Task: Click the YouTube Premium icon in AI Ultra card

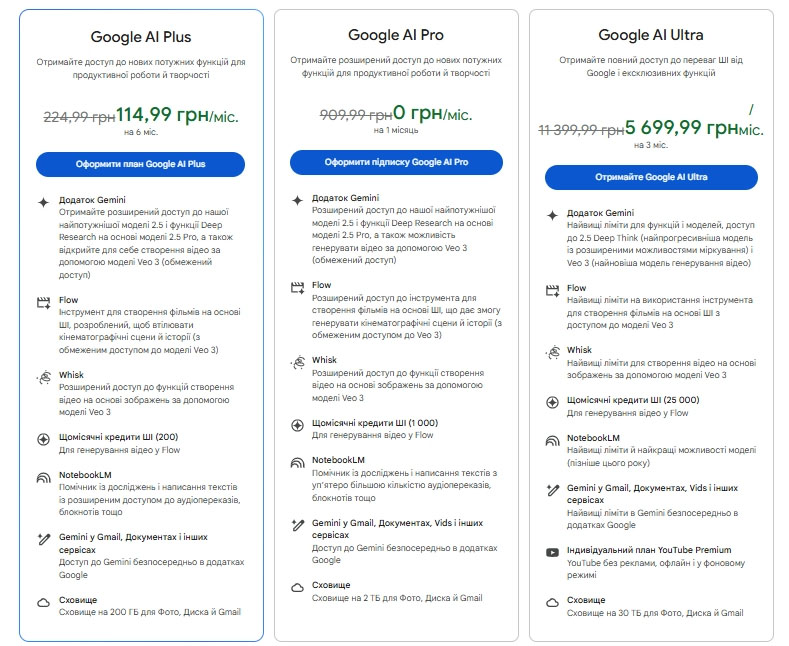Action: click(x=552, y=551)
